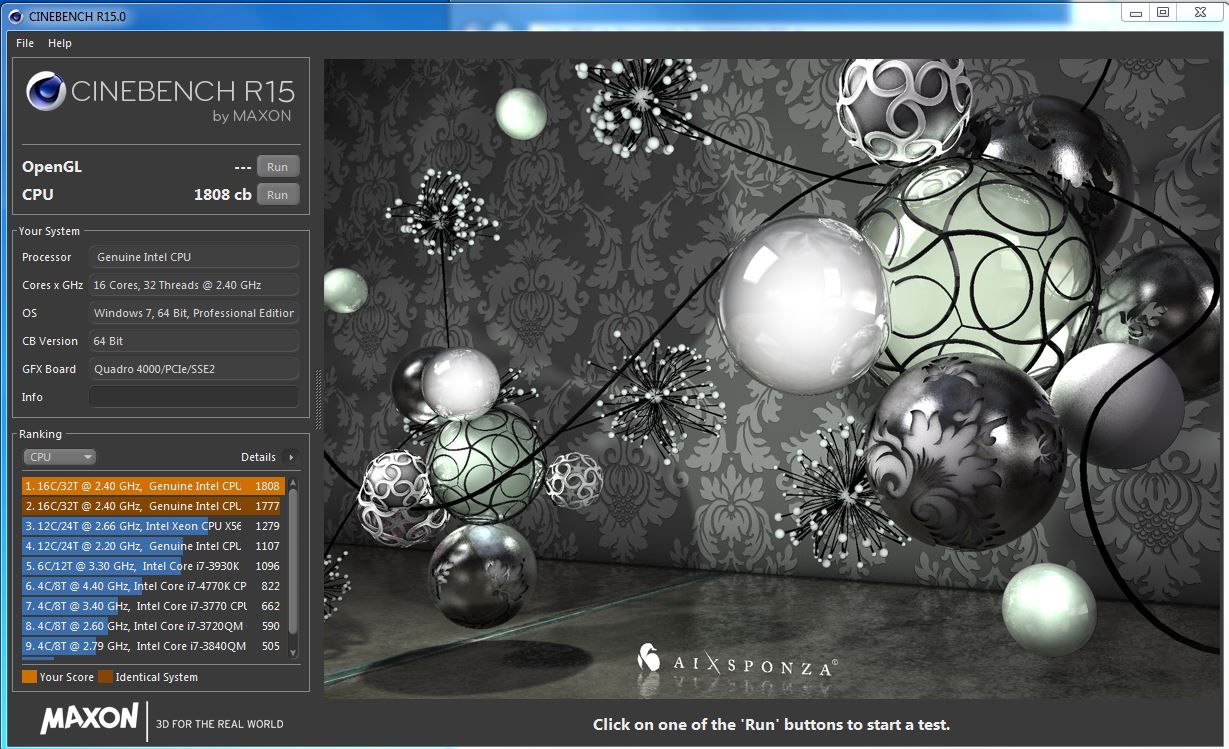Click the OS value Windows 7 field
1229x749 pixels.
194,313
